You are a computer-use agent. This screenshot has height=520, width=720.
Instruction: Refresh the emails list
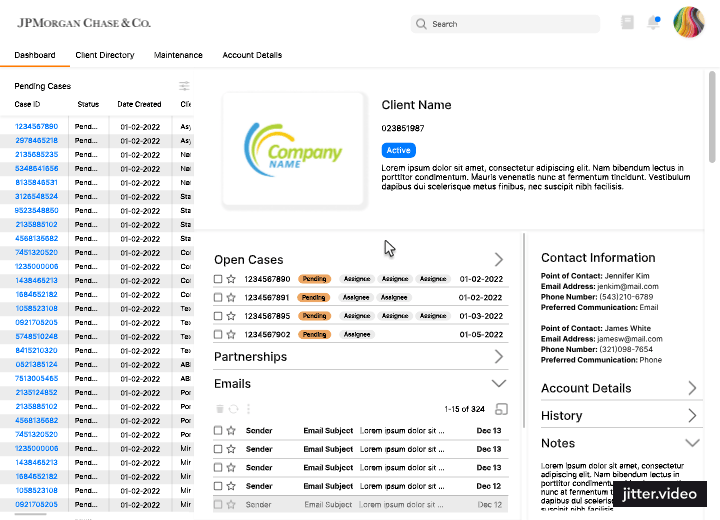pyautogui.click(x=234, y=409)
